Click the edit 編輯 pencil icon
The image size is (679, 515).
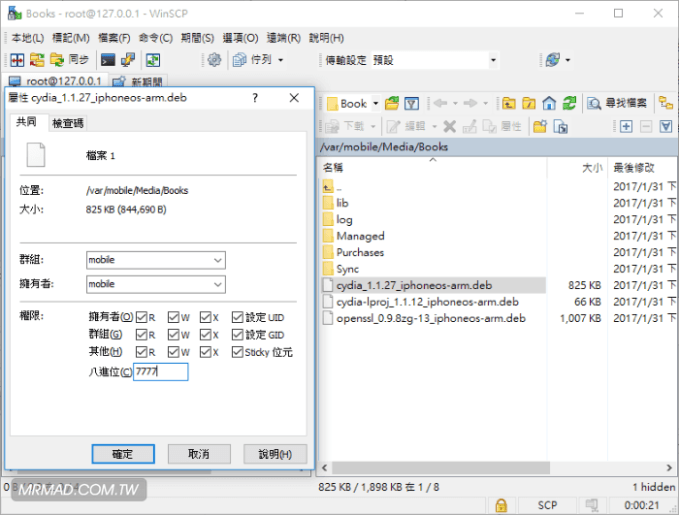(x=406, y=126)
